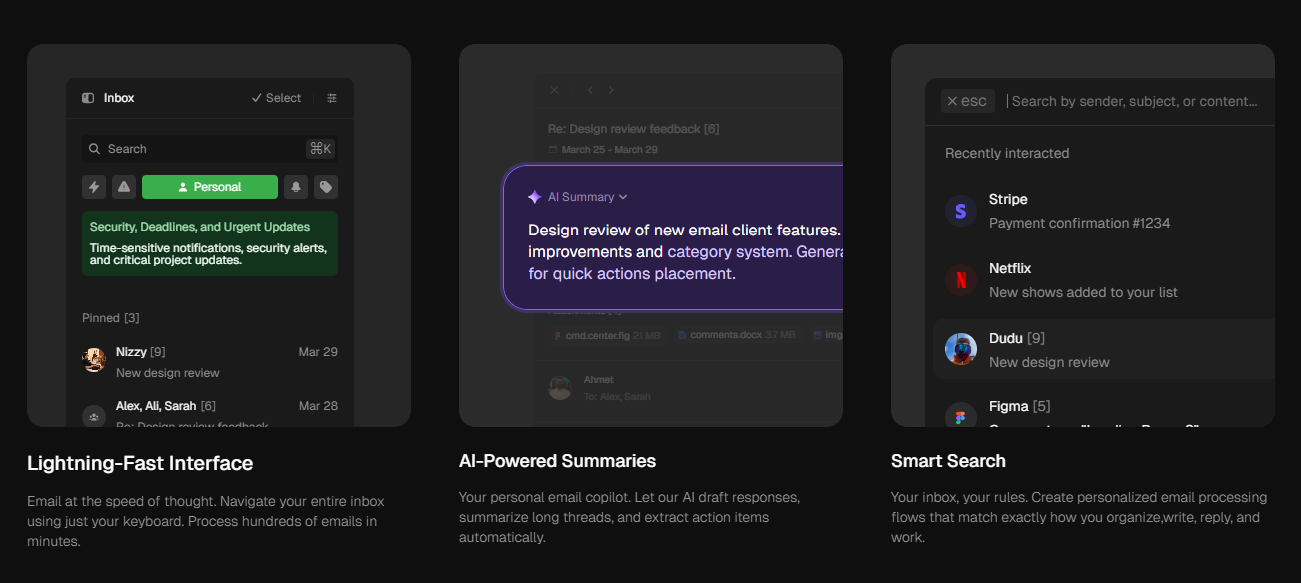Click the Stripe logo in recent results

coord(961,211)
